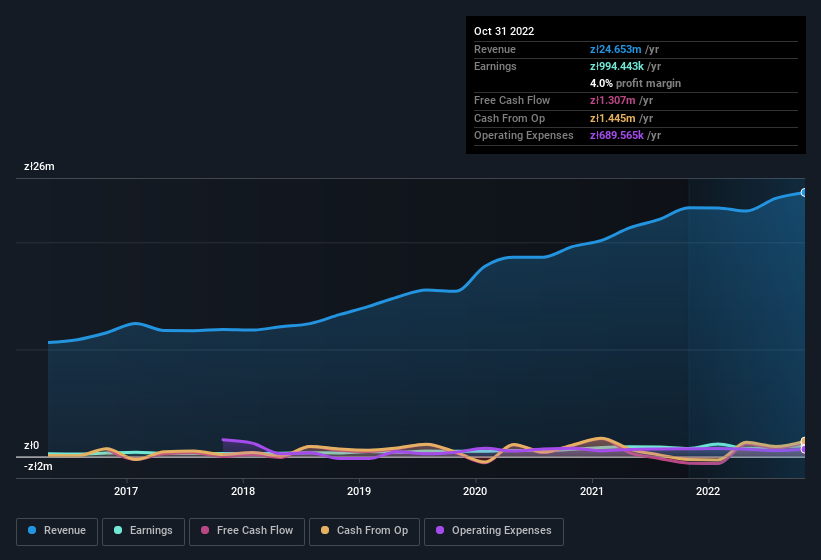The height and width of the screenshot is (560, 821).
Task: Click the orange Cash From Op end marker
Action: (x=804, y=441)
